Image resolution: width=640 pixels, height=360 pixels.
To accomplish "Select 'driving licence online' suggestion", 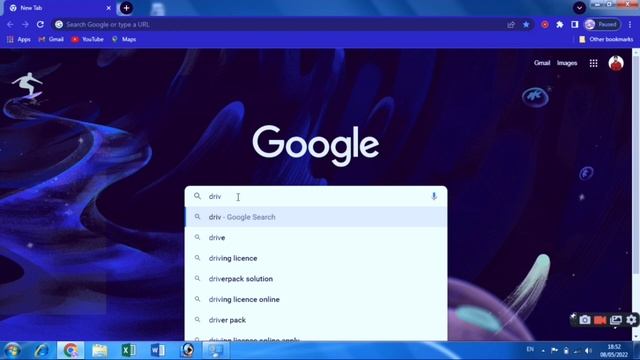I will pyautogui.click(x=316, y=299).
